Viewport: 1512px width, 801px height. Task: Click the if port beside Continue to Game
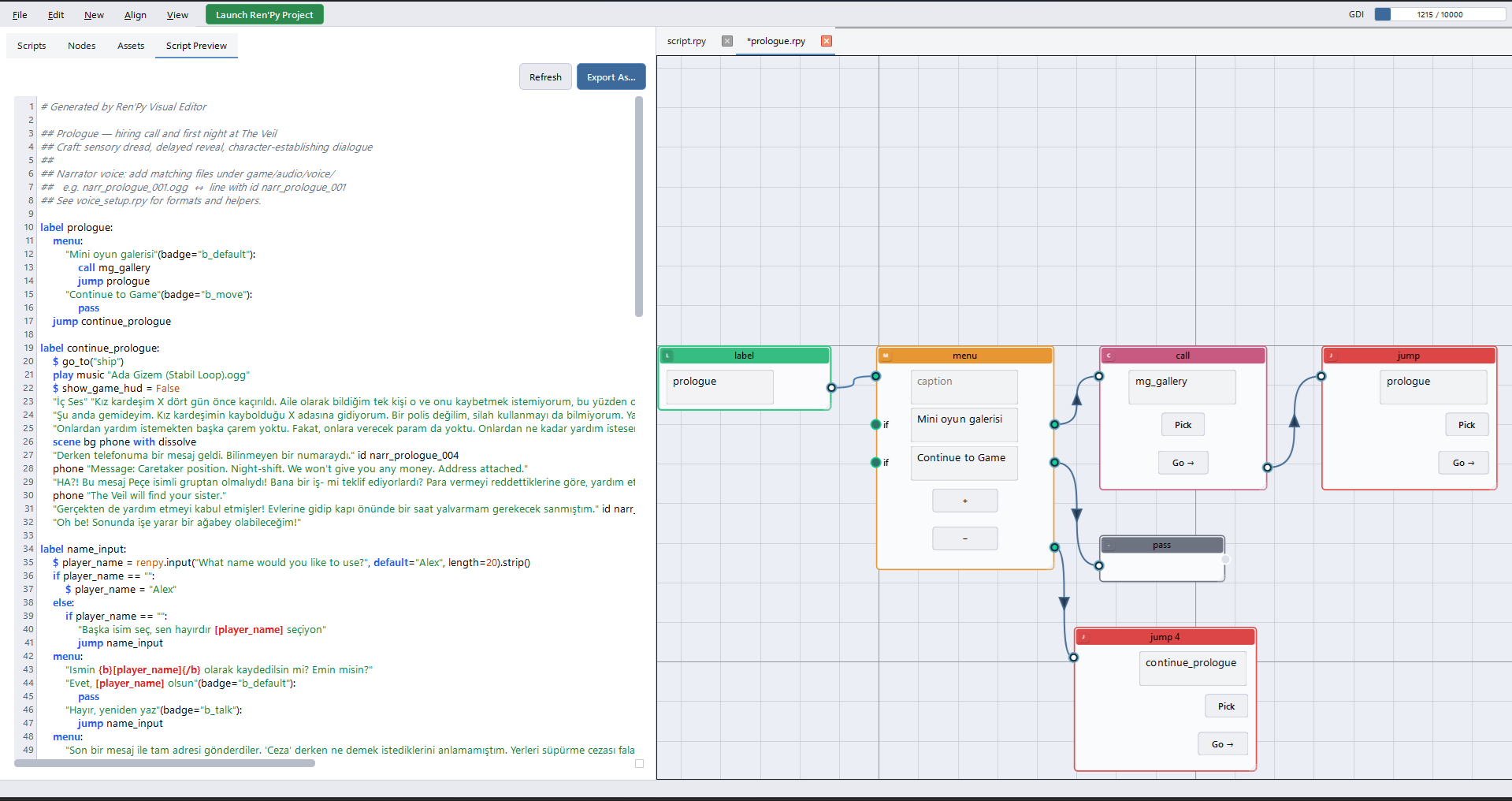click(875, 462)
